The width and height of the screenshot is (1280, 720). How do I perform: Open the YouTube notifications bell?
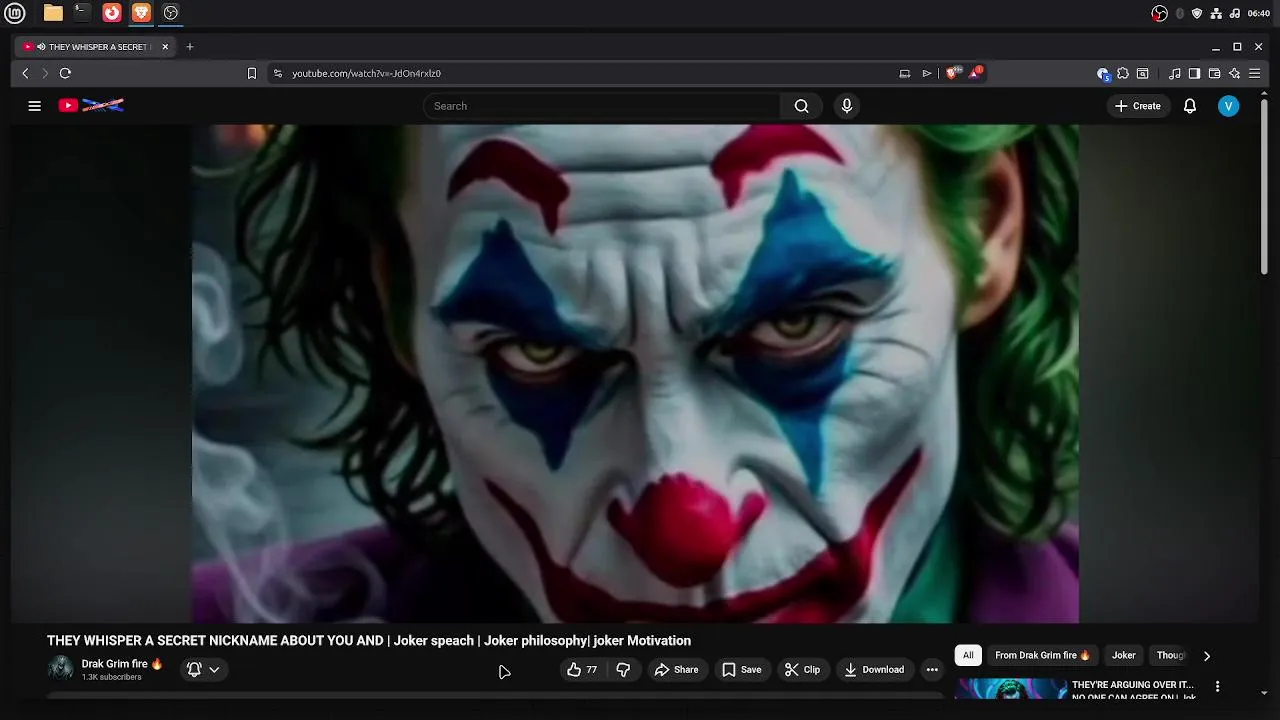(1190, 106)
